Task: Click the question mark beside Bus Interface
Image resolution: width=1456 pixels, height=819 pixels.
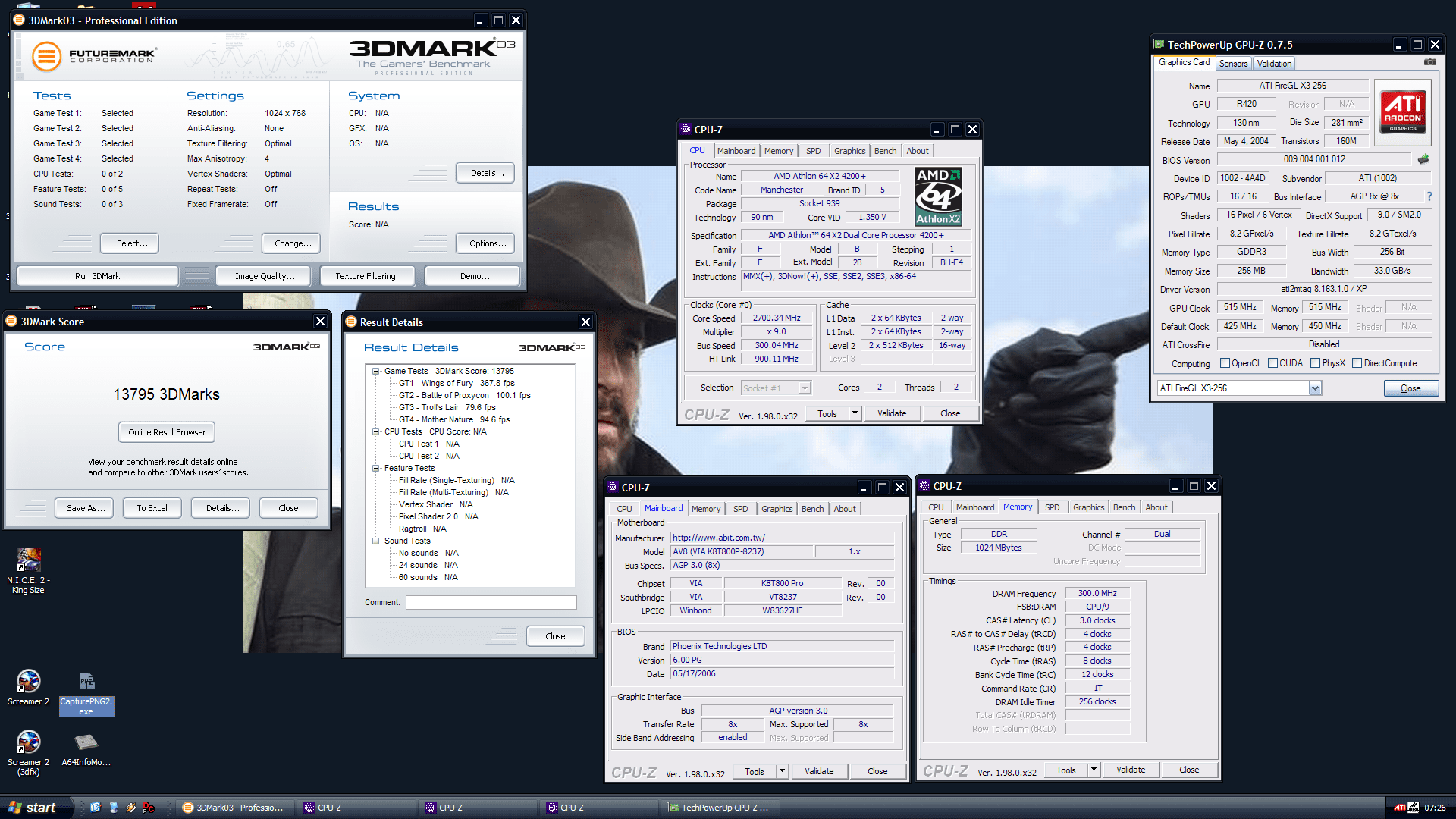Action: click(x=1429, y=196)
